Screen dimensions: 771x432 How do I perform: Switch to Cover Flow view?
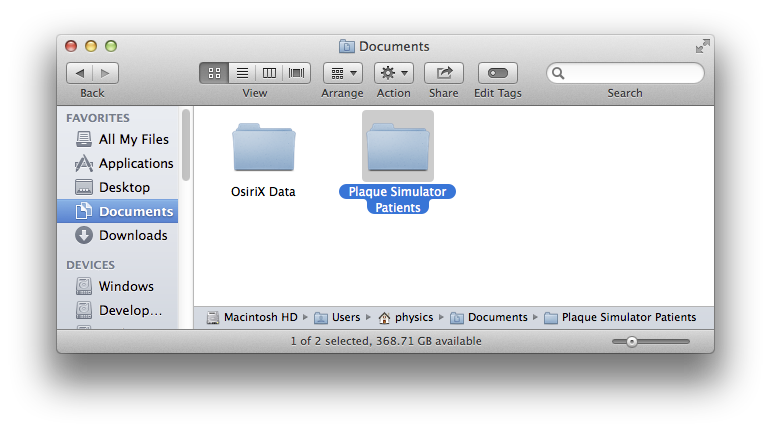coord(296,73)
